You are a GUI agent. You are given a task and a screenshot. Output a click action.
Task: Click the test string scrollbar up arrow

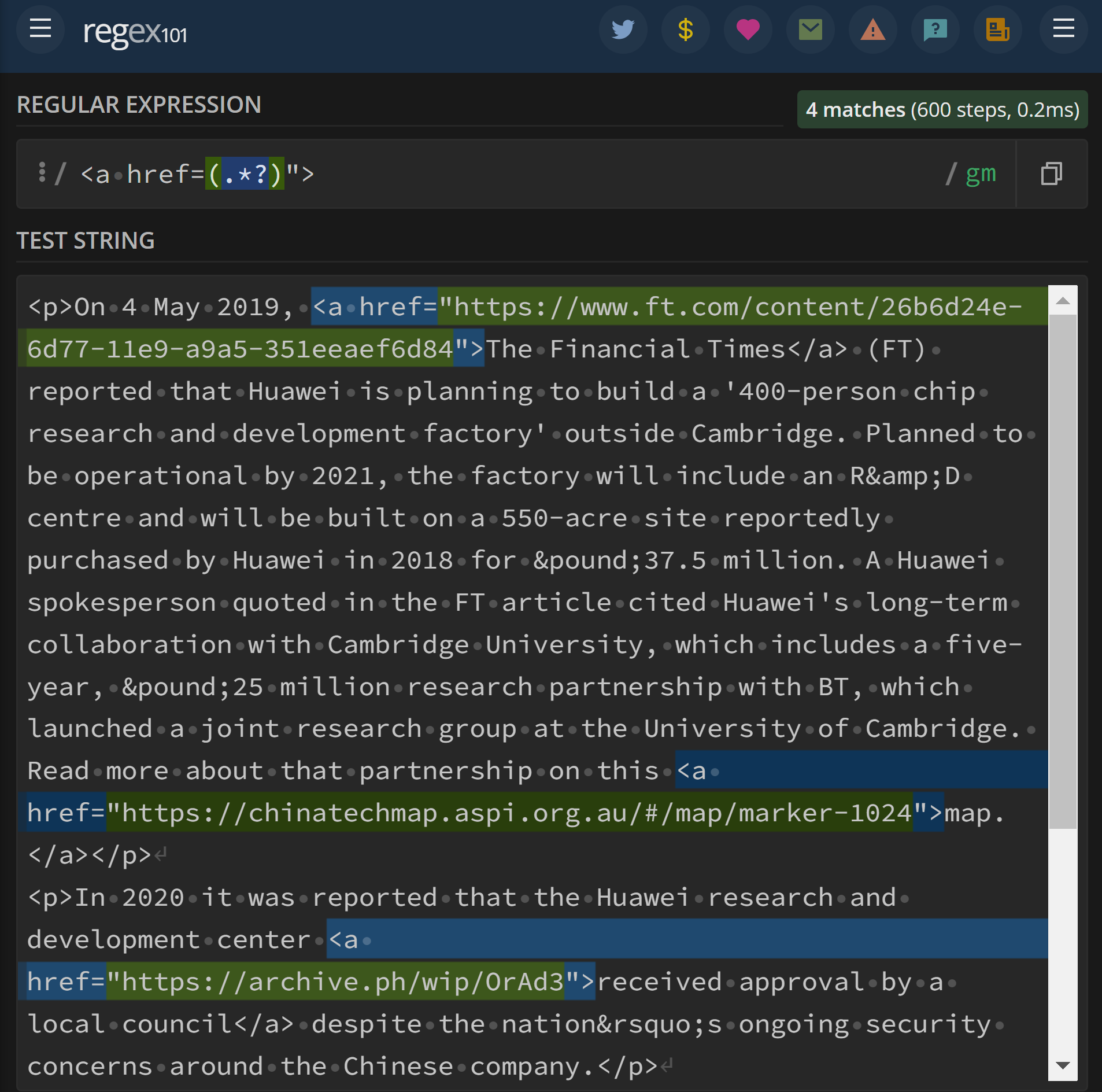tap(1063, 300)
